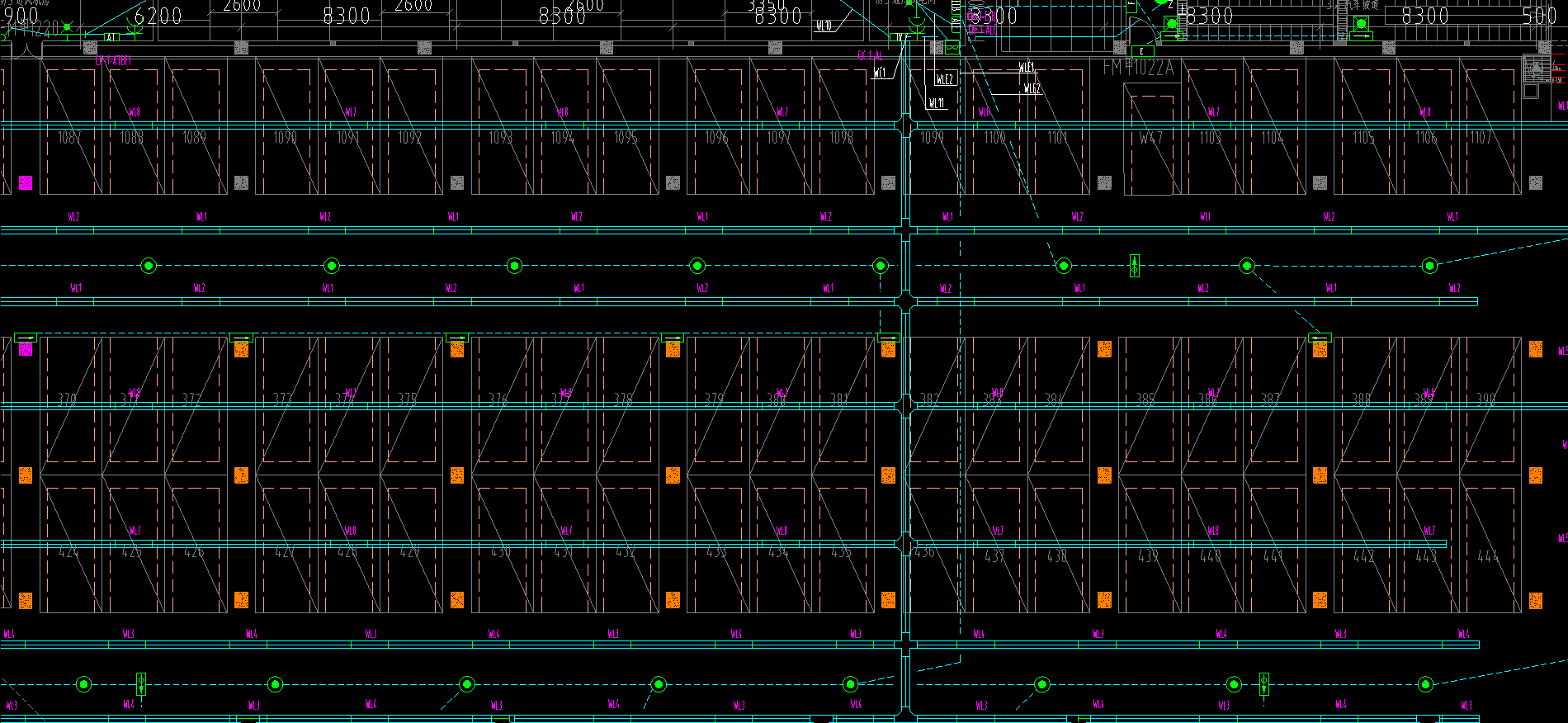Select the gray column square right of space 1107

tap(1535, 182)
